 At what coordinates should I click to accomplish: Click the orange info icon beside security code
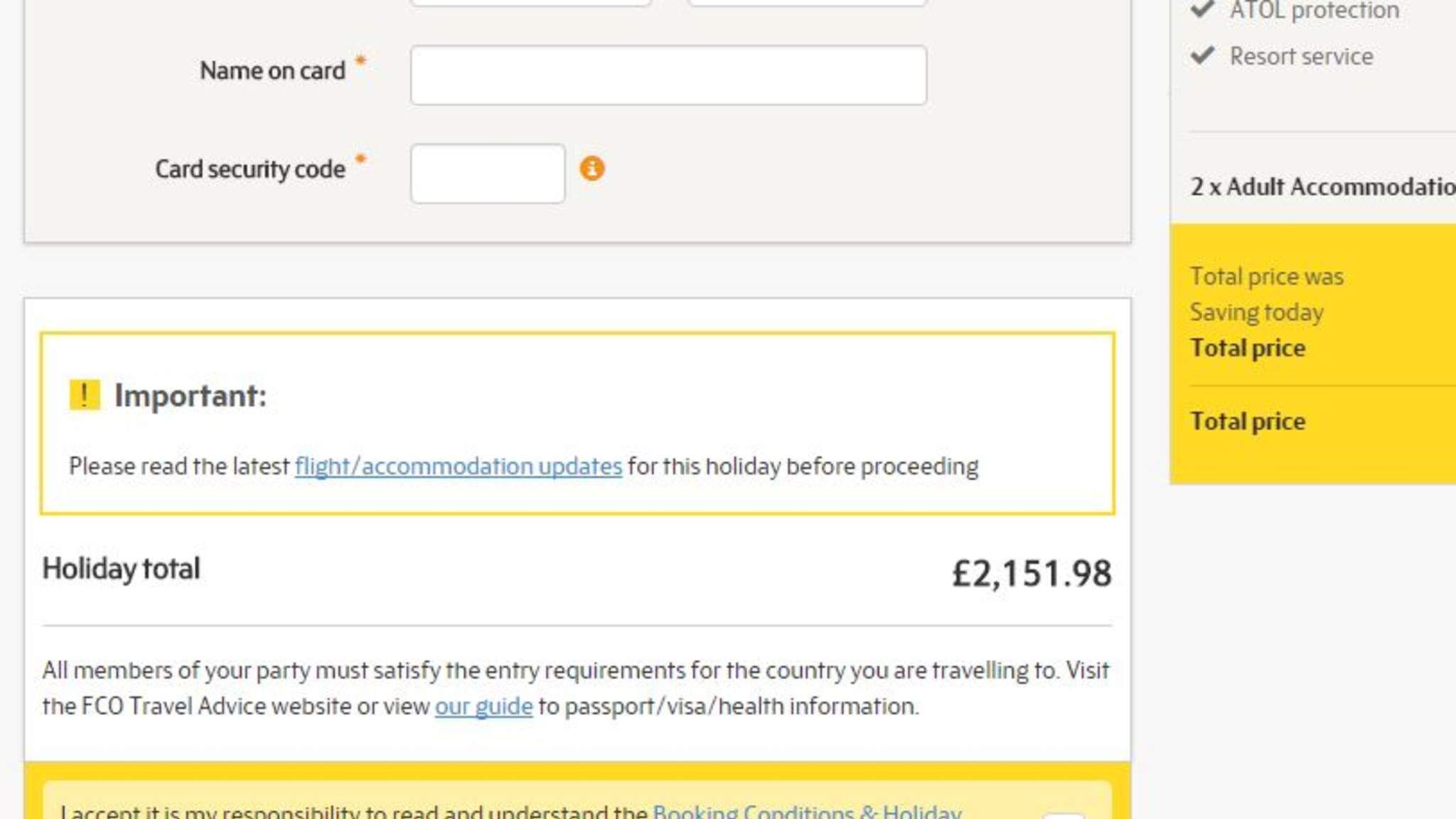pos(591,168)
